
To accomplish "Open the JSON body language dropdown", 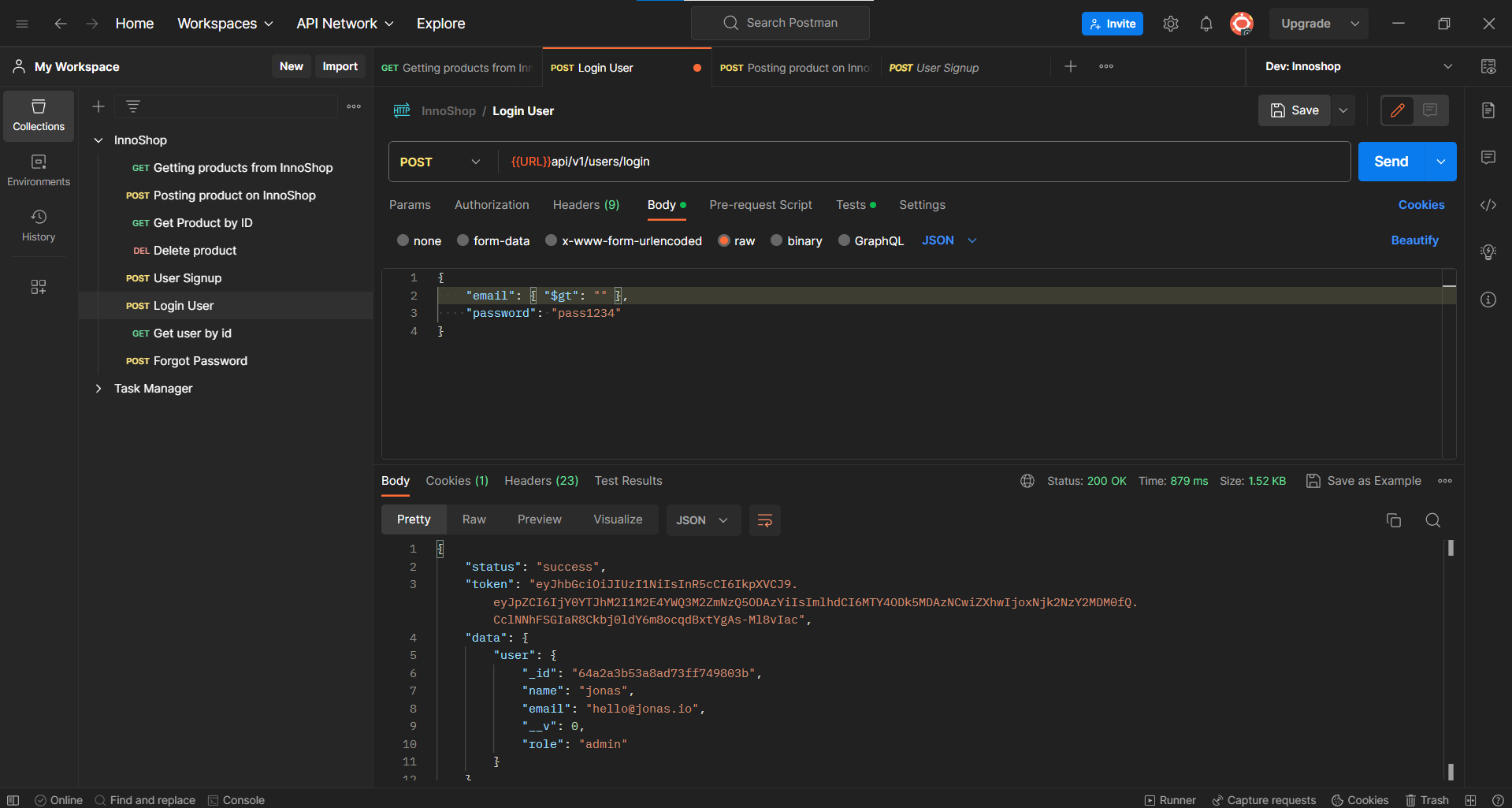I will pyautogui.click(x=949, y=240).
